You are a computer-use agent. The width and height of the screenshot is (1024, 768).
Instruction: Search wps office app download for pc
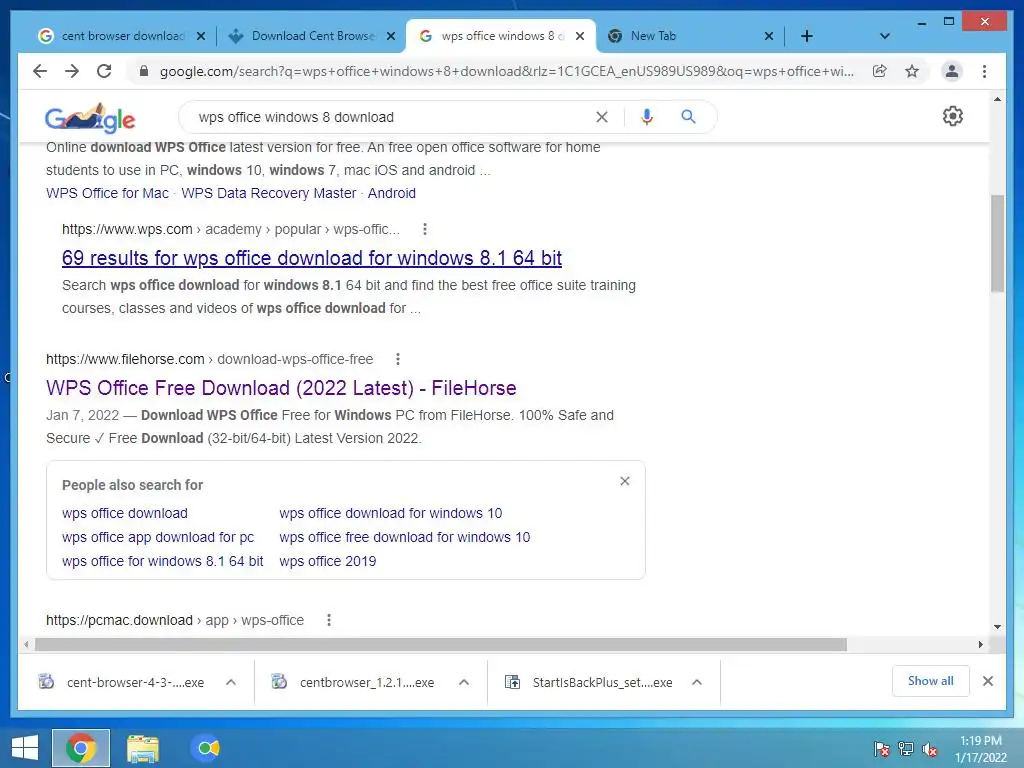point(158,537)
